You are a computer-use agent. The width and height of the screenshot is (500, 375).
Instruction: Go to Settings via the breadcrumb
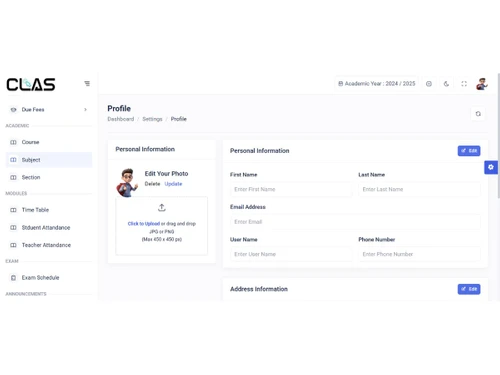152,119
